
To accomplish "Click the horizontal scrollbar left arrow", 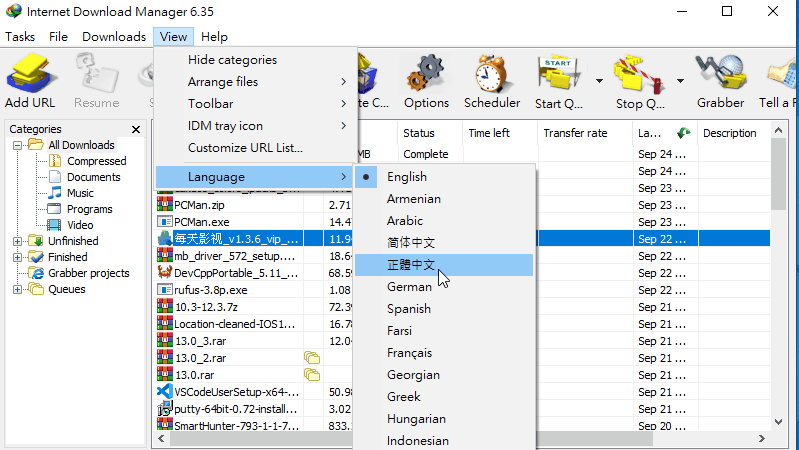I will click(162, 438).
